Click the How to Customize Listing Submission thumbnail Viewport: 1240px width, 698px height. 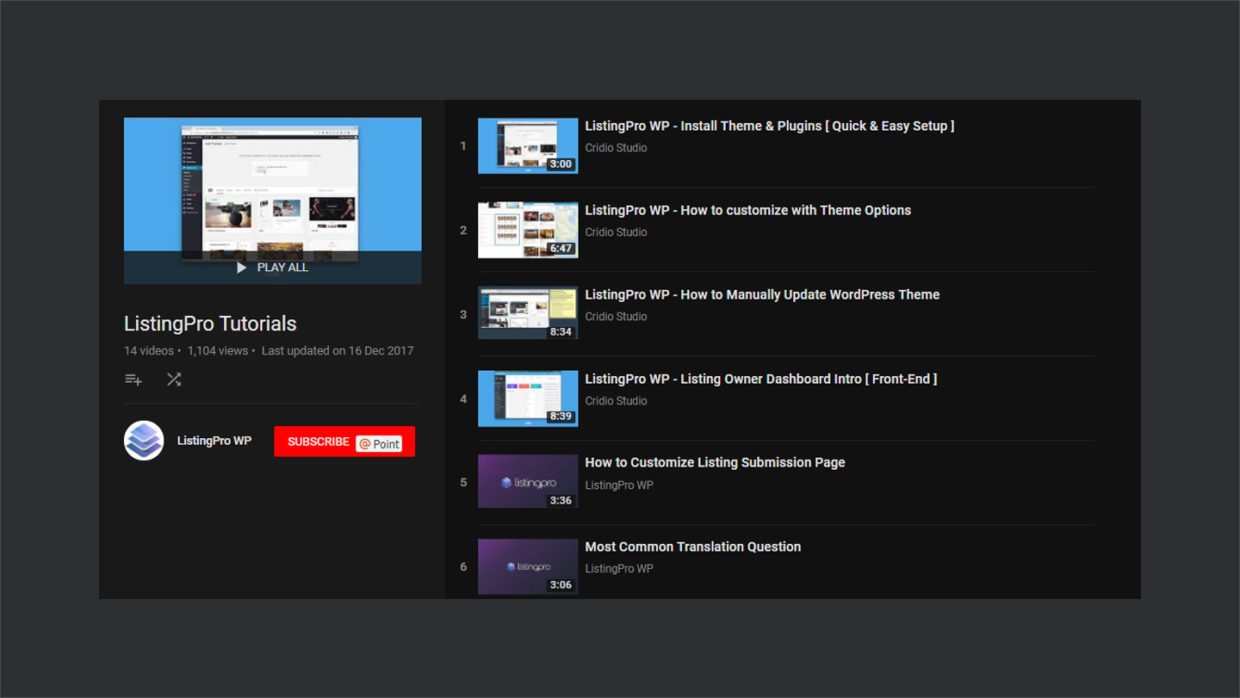click(527, 481)
